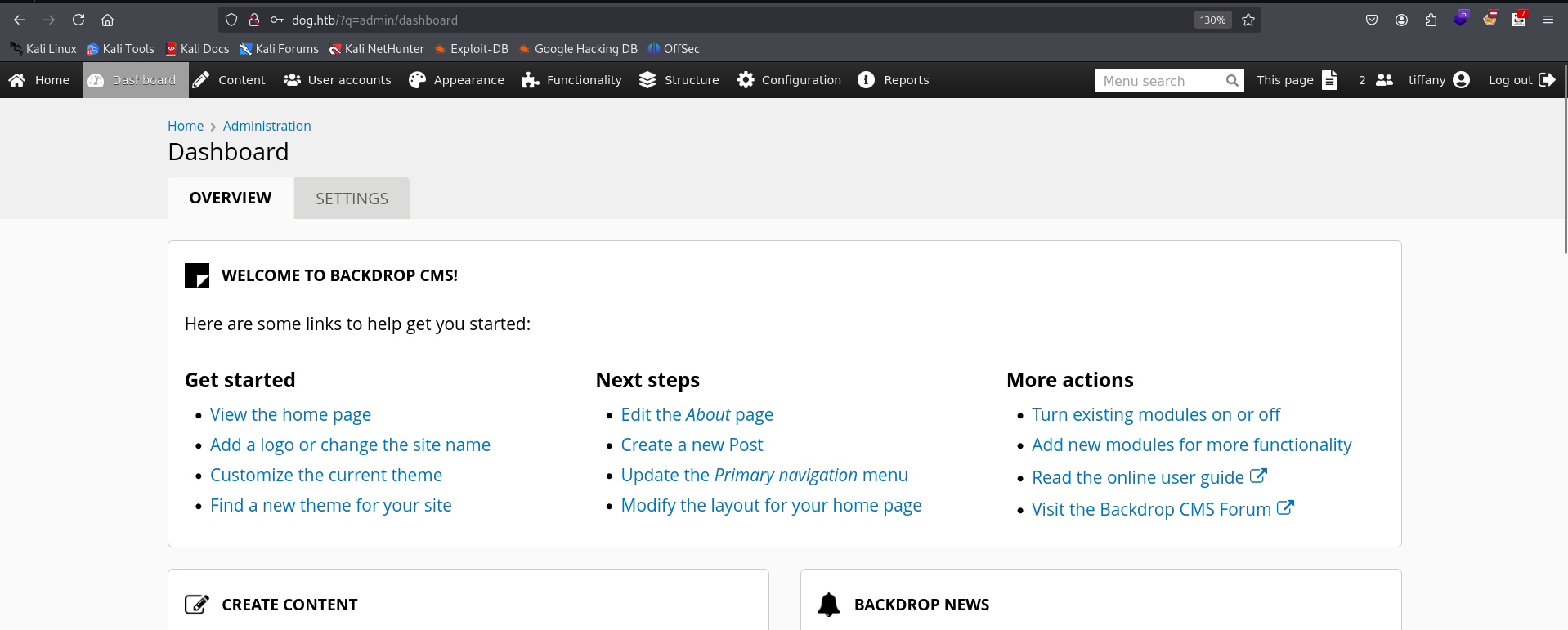The height and width of the screenshot is (630, 1568).
Task: Open browser home page icon
Action: [107, 20]
